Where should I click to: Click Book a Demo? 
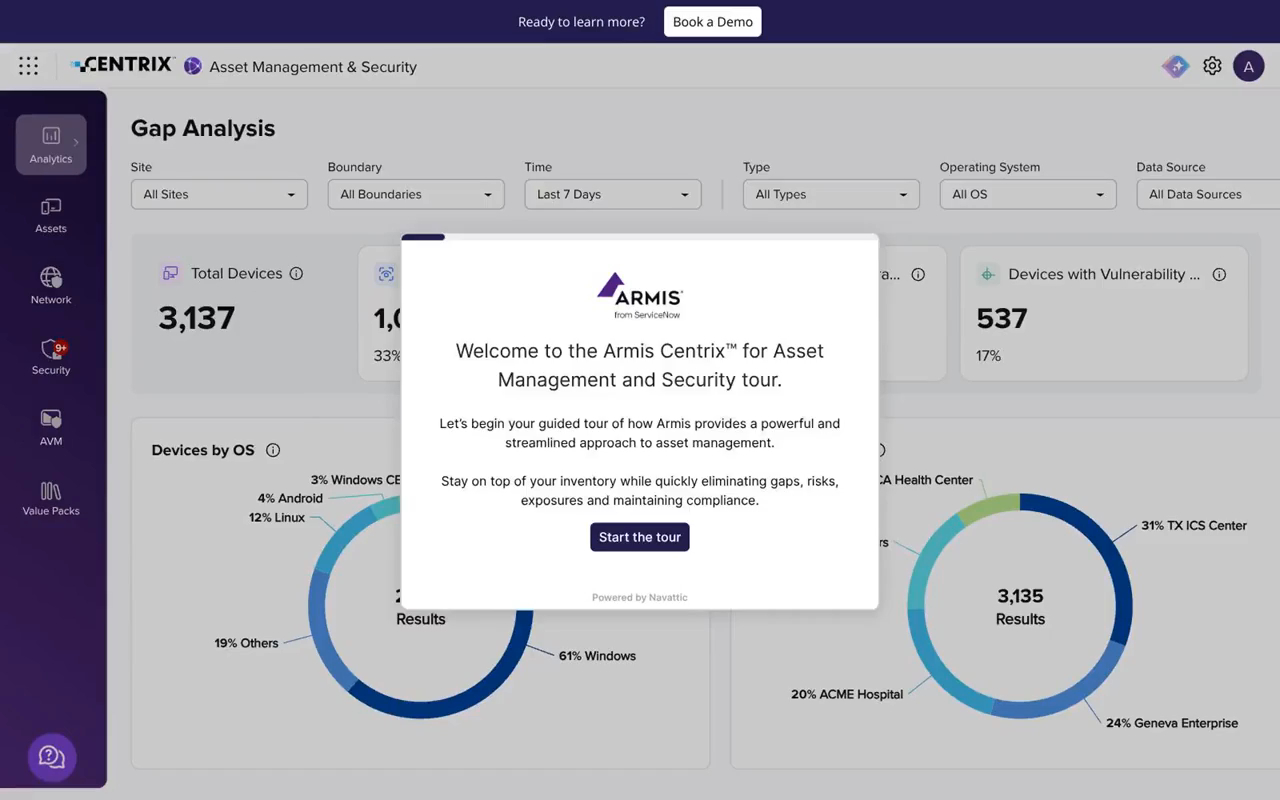[713, 22]
